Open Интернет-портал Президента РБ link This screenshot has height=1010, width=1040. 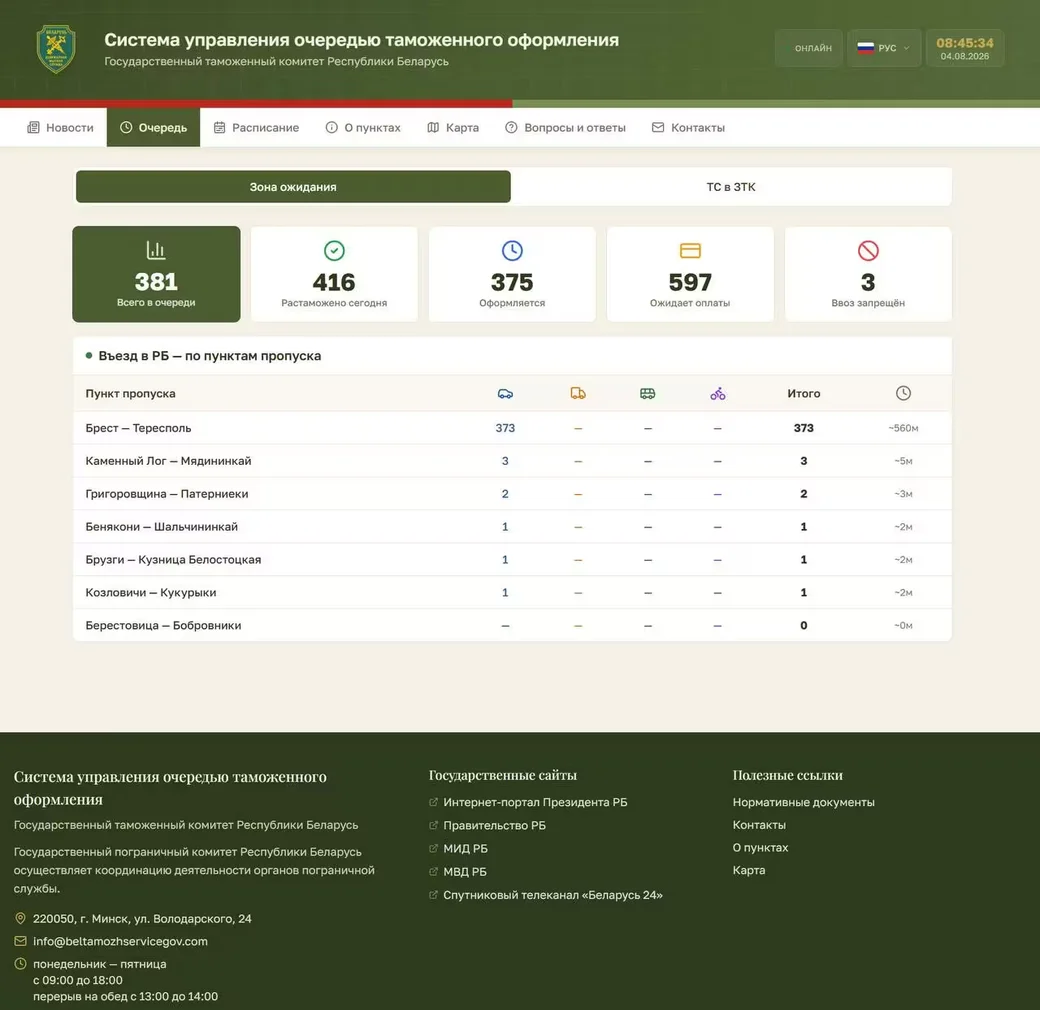click(535, 802)
